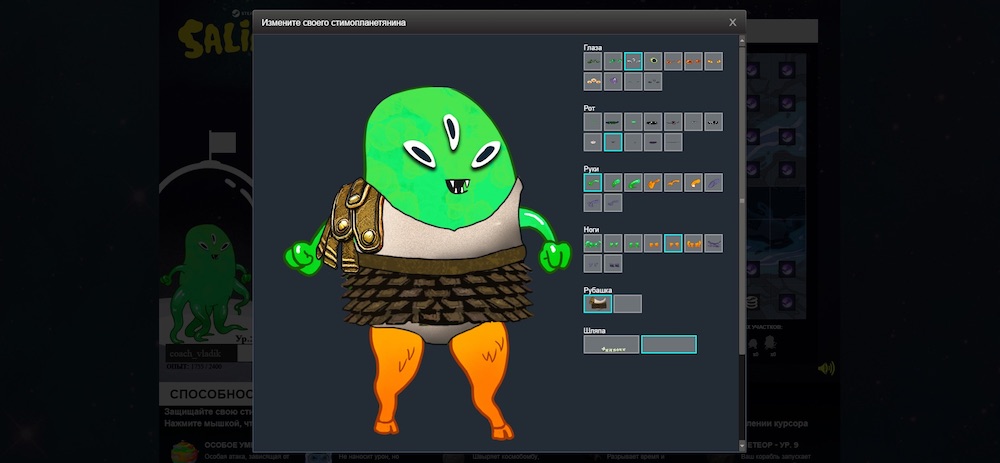Click the coach_vladik name field

[201, 353]
